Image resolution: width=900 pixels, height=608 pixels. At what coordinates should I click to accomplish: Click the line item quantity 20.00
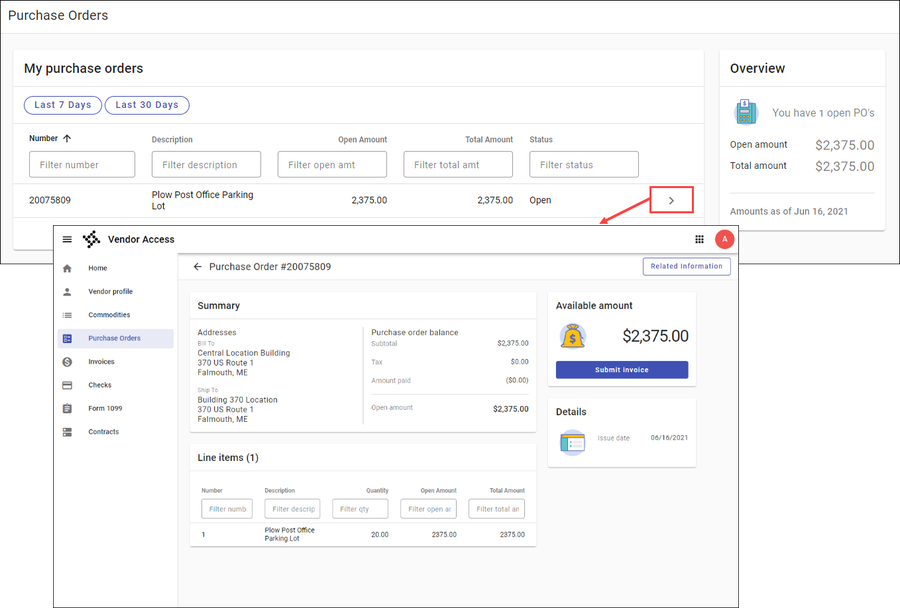pyautogui.click(x=379, y=535)
